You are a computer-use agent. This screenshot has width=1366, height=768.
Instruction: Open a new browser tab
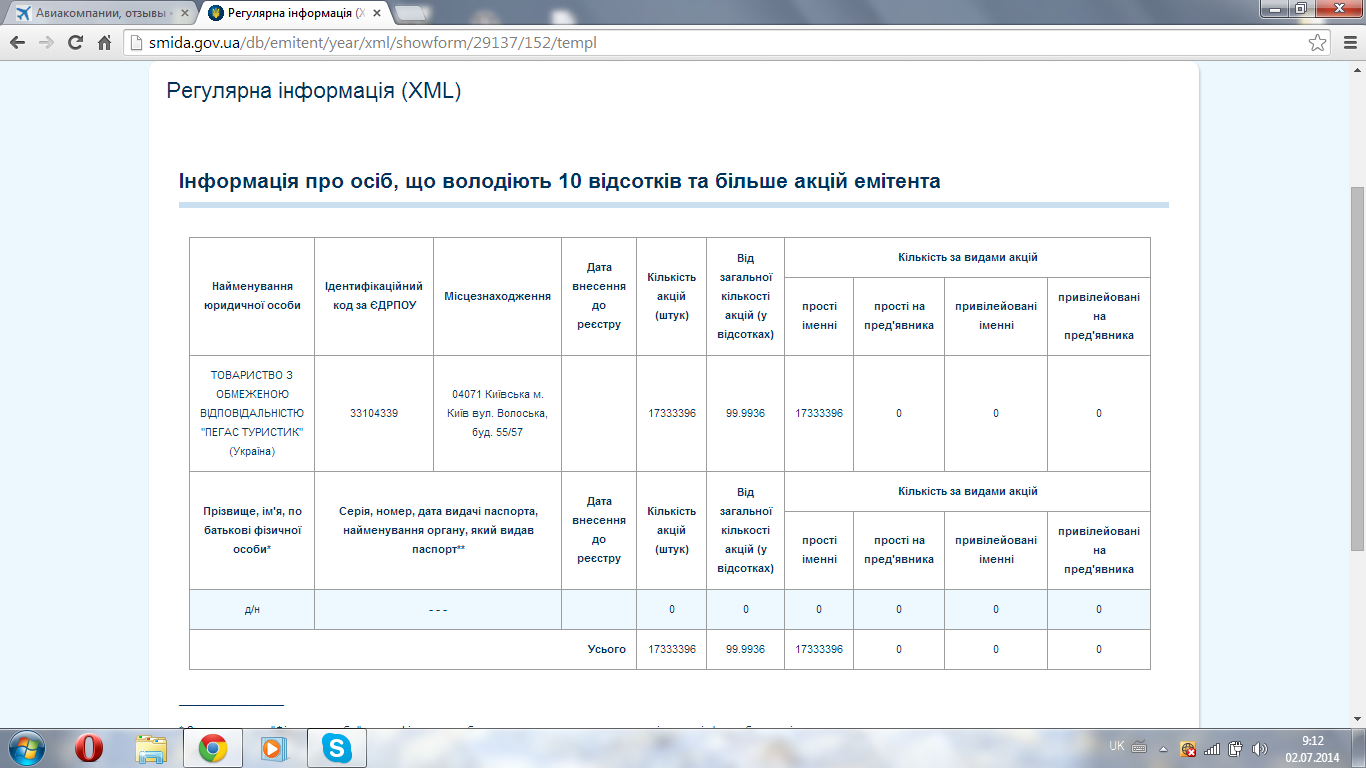408,14
